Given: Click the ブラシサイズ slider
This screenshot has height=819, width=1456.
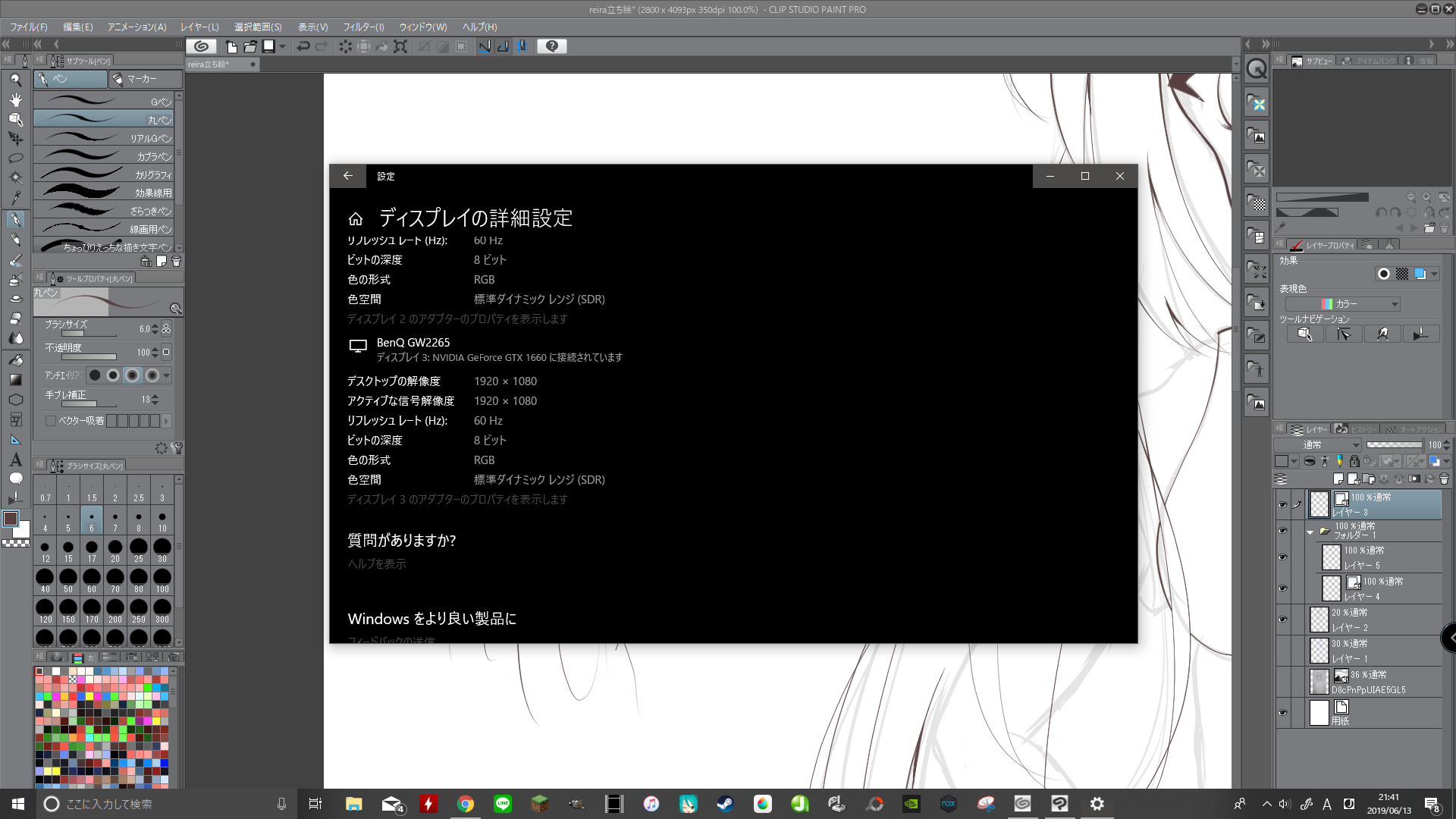Looking at the screenshot, I should (x=89, y=334).
